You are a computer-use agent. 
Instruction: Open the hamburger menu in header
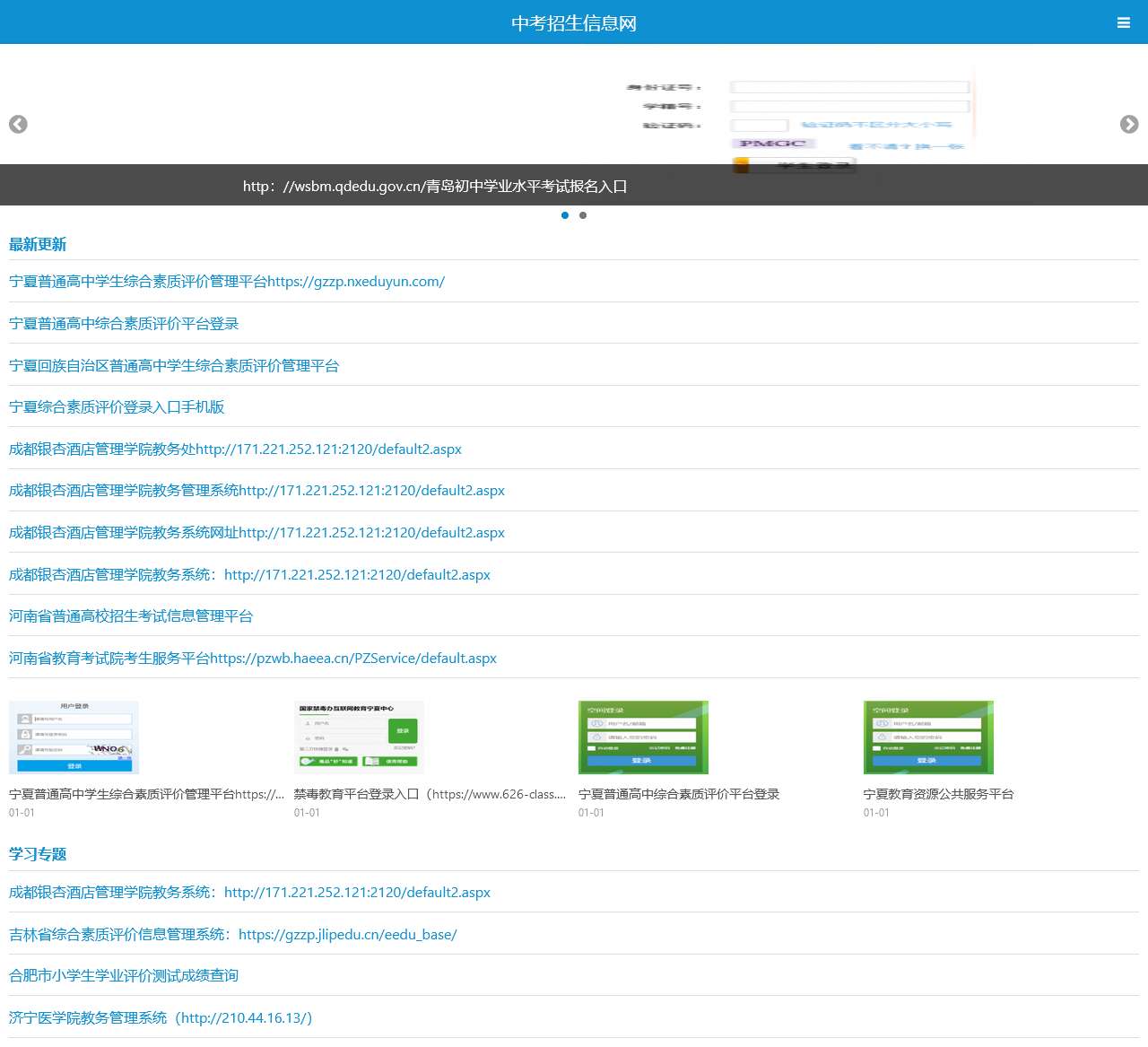(1123, 23)
